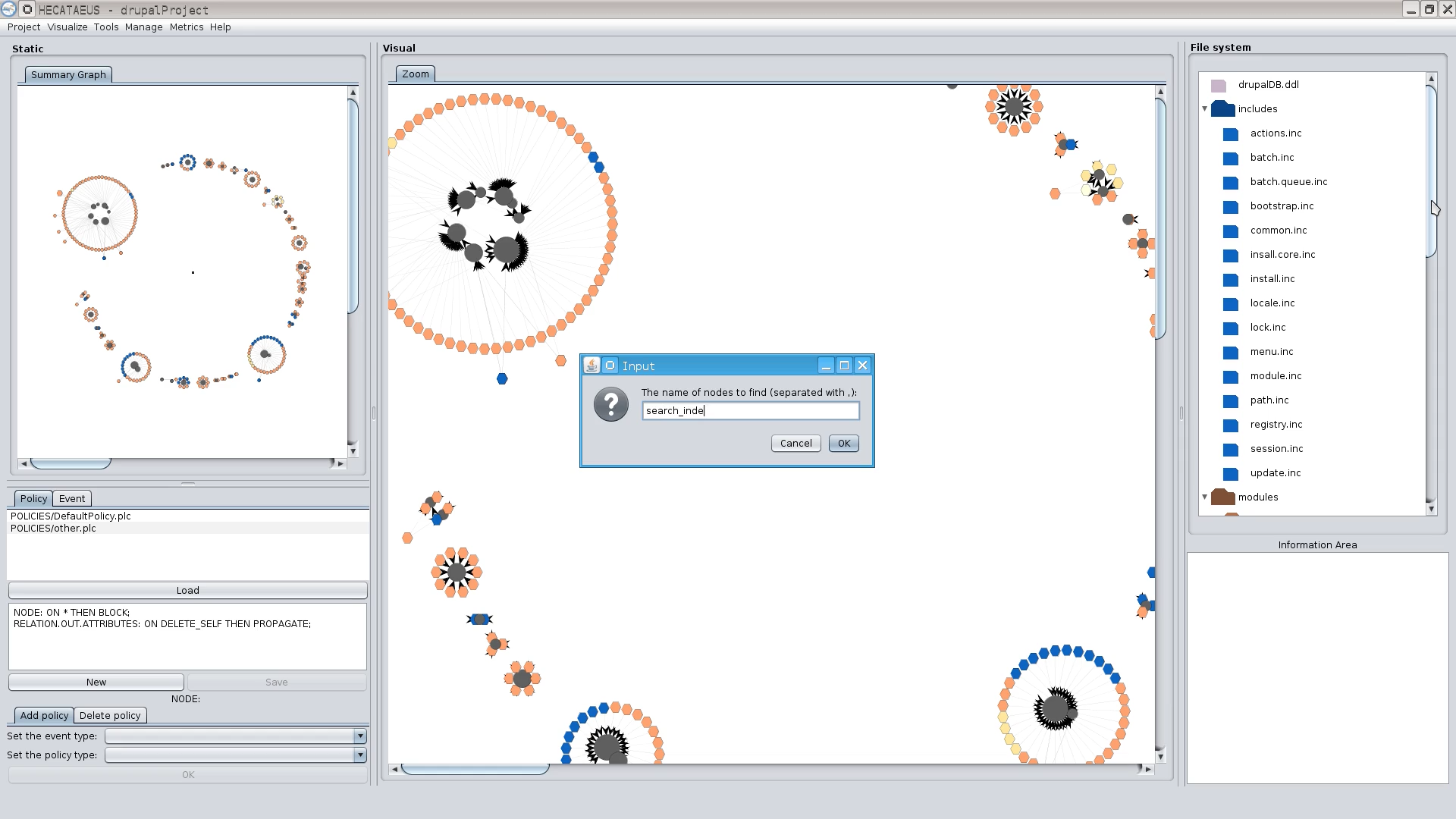Viewport: 1456px width, 819px height.
Task: Select the registry.inc file name
Action: 1276,425
